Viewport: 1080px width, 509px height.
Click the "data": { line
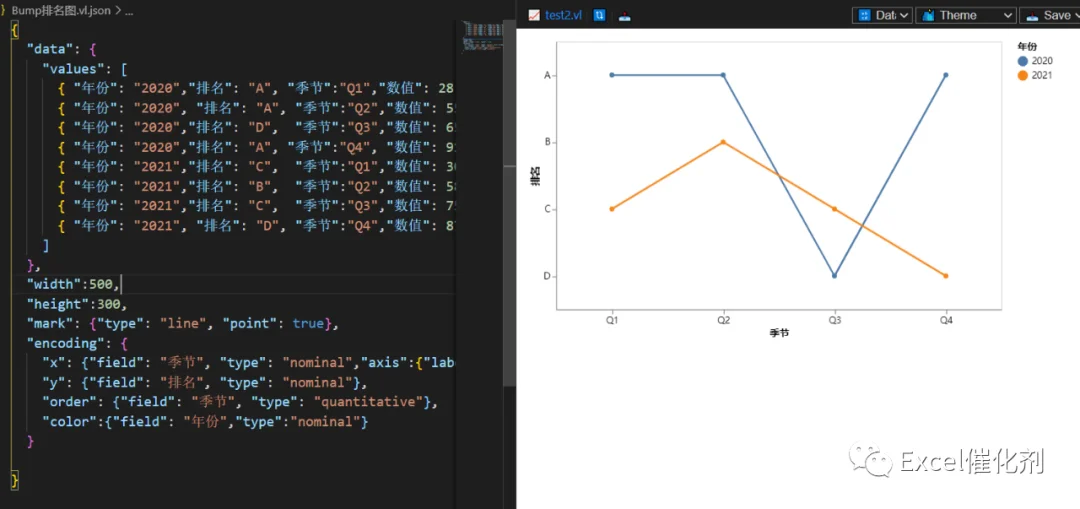[x=63, y=50]
